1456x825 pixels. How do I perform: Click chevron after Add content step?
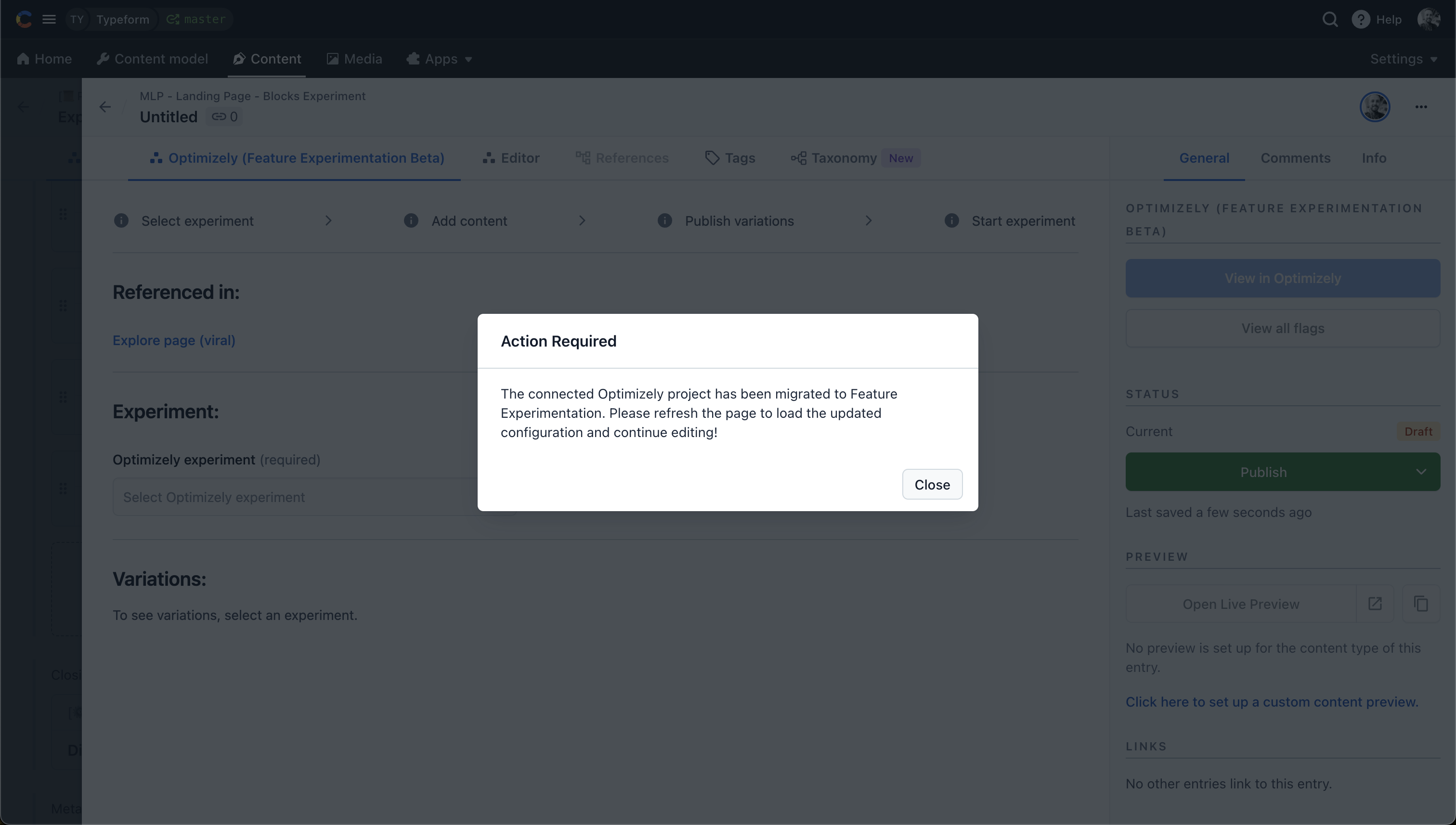click(582, 220)
